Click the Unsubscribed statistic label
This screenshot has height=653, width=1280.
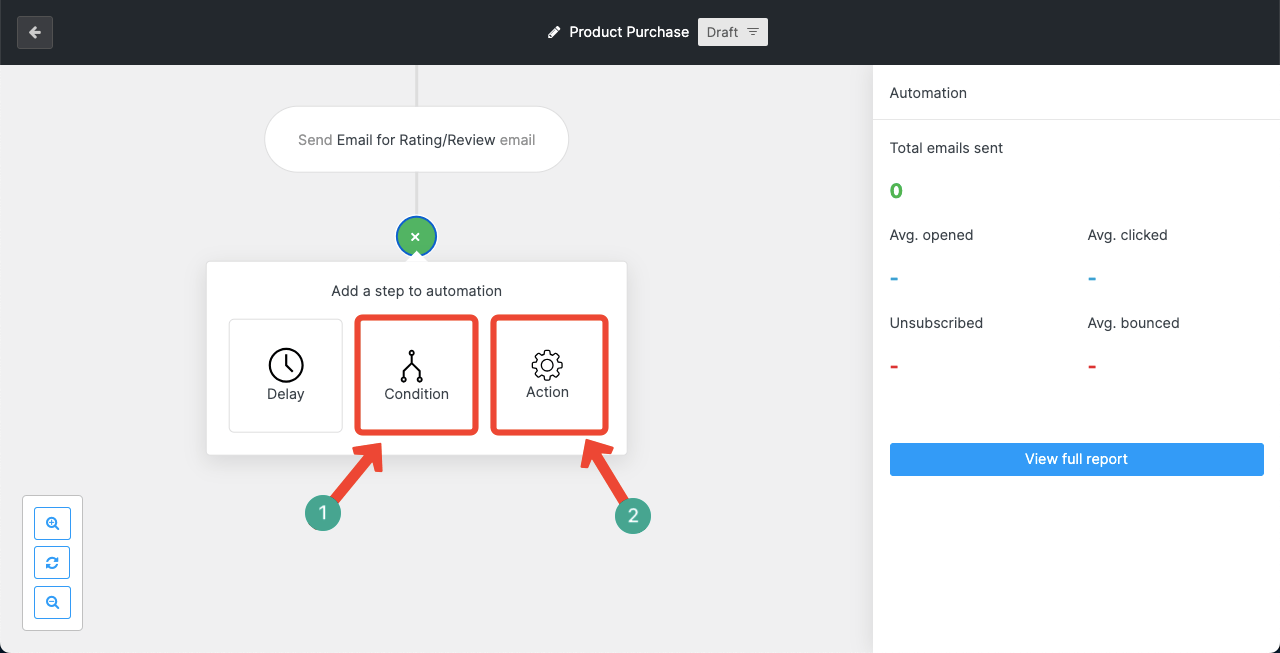tap(936, 323)
